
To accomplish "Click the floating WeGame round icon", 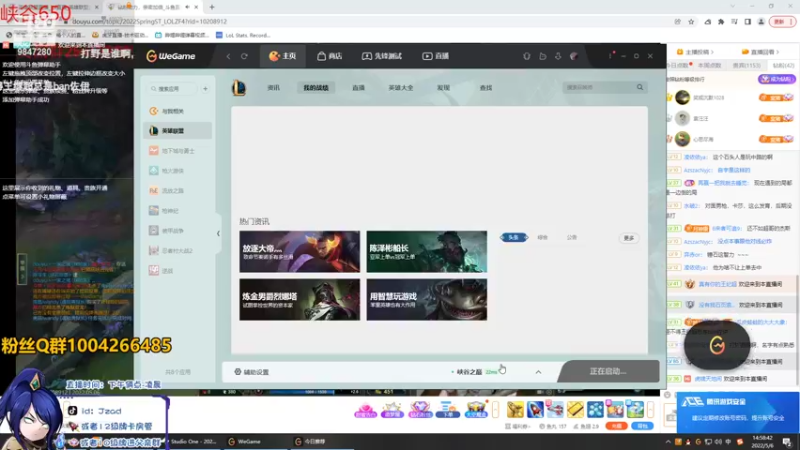I will [717, 345].
